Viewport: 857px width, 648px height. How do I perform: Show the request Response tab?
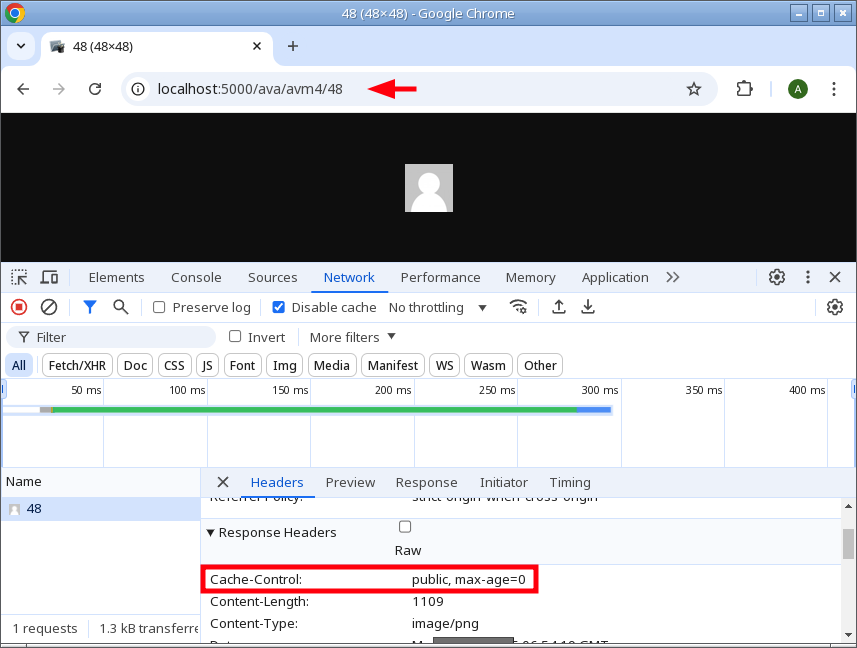point(426,482)
